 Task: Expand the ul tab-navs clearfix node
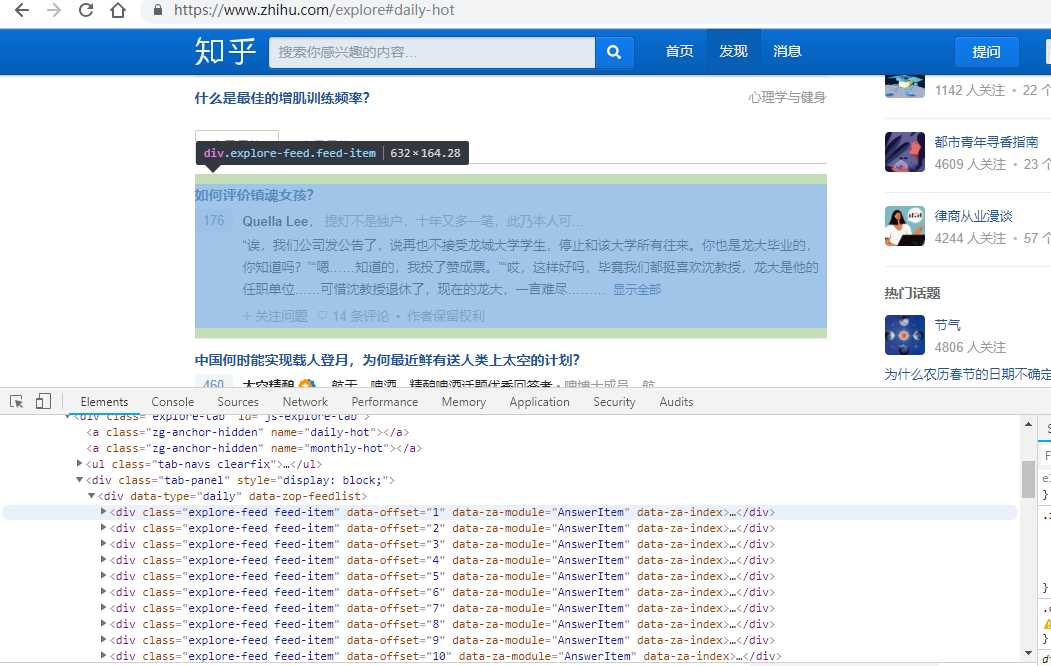point(80,464)
